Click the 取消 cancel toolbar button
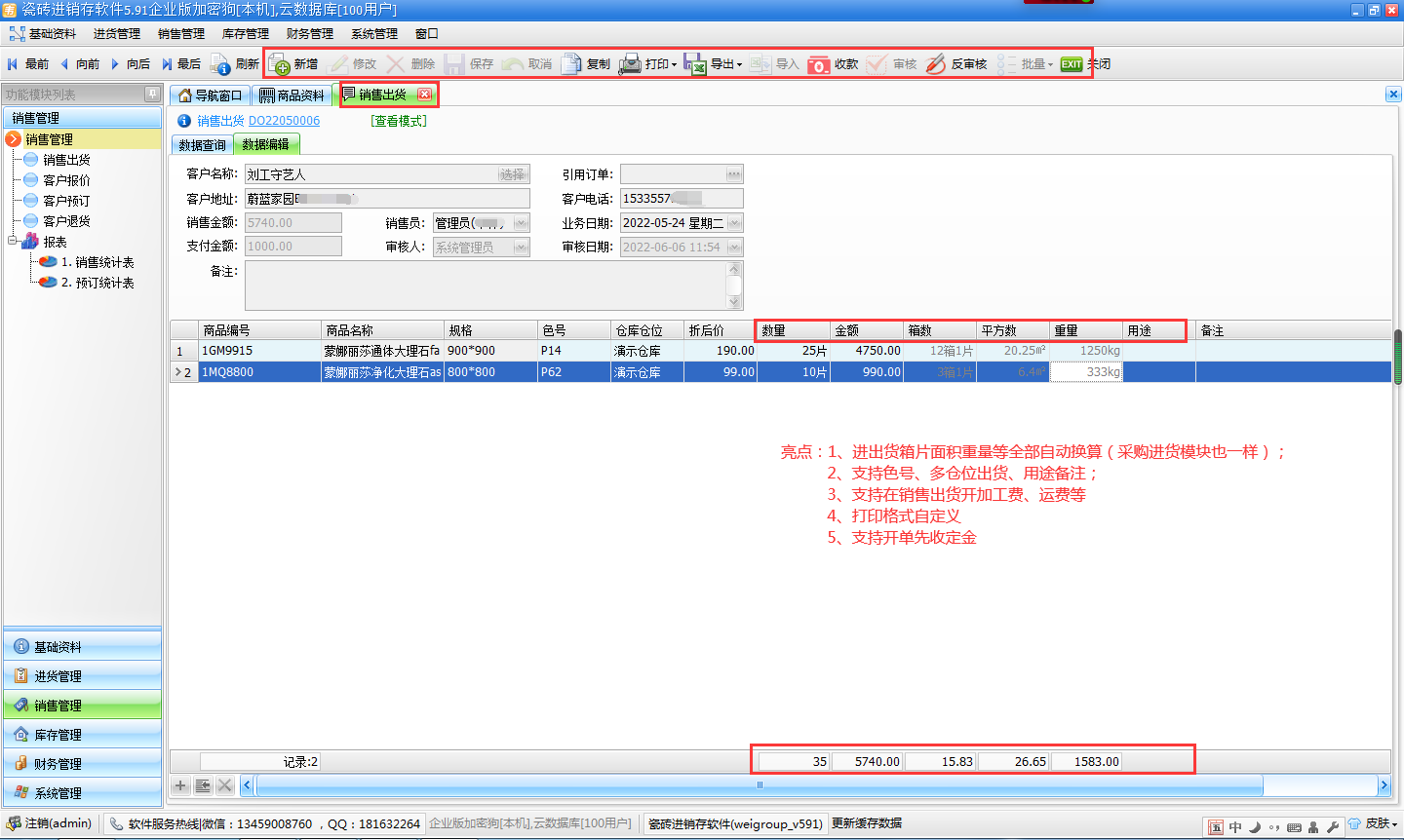 527,64
